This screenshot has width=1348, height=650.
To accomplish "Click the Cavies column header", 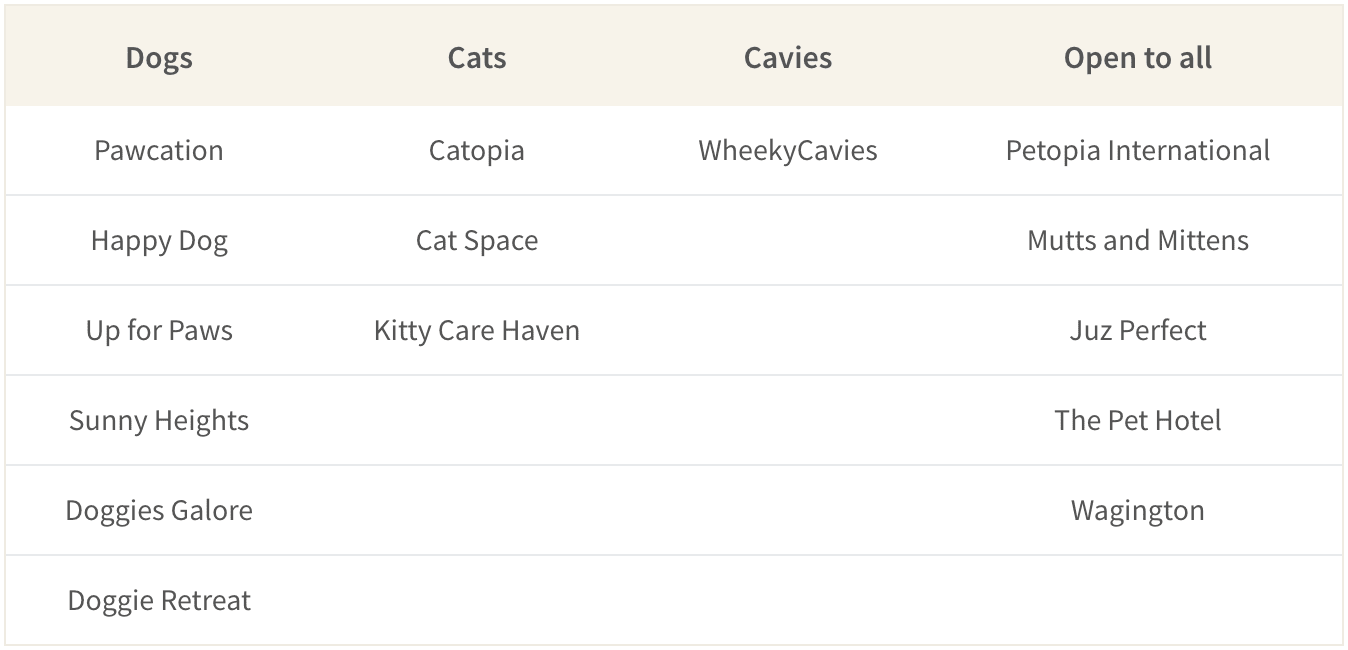I will pos(788,58).
